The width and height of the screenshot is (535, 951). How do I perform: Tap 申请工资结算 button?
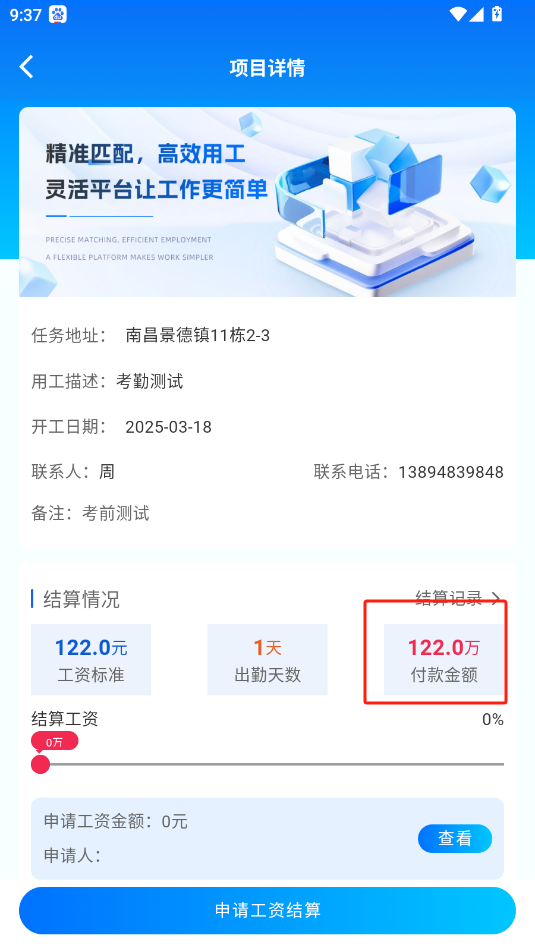click(268, 910)
